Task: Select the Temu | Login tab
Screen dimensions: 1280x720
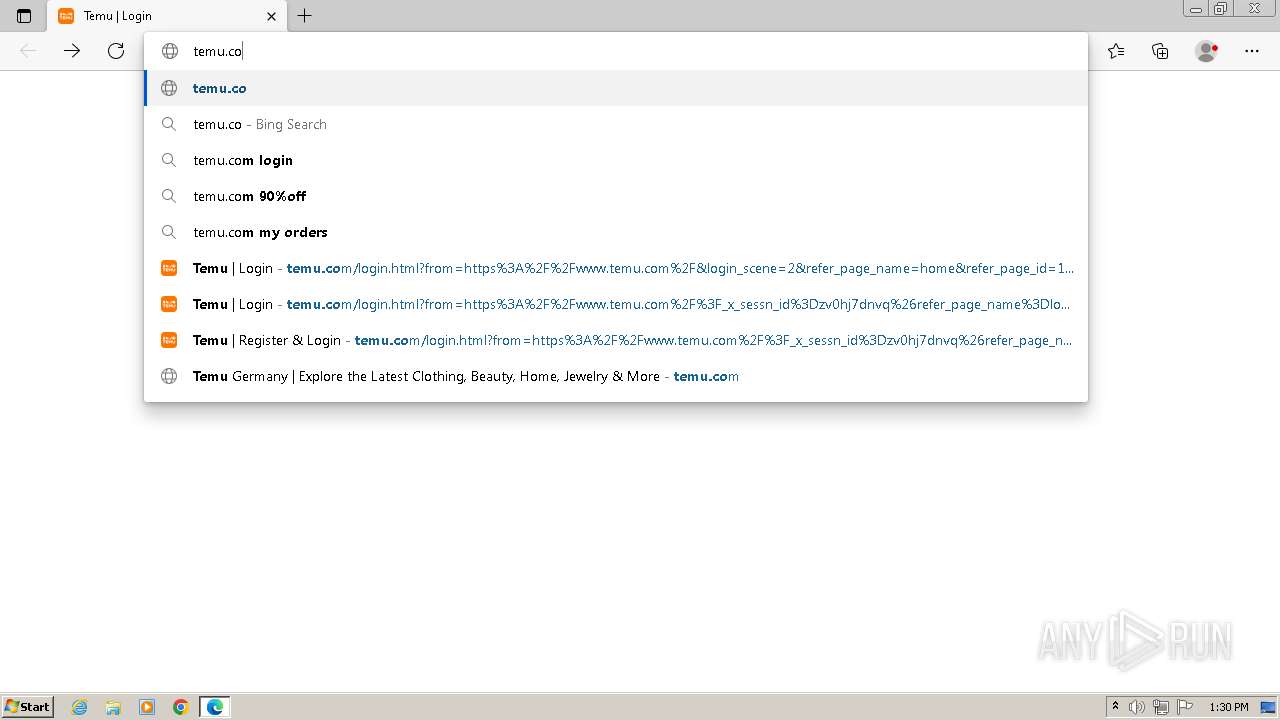Action: [x=167, y=16]
